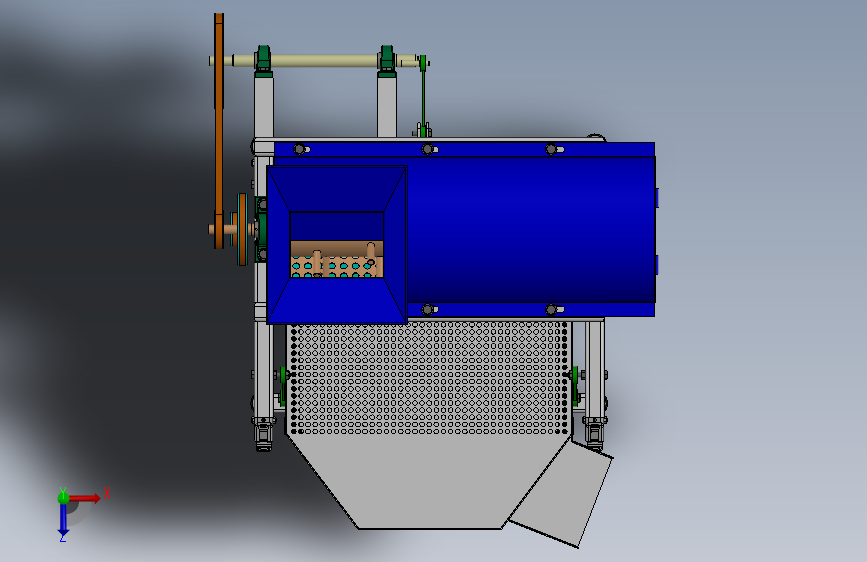Select the tan drum visible inside hopper

point(337,259)
